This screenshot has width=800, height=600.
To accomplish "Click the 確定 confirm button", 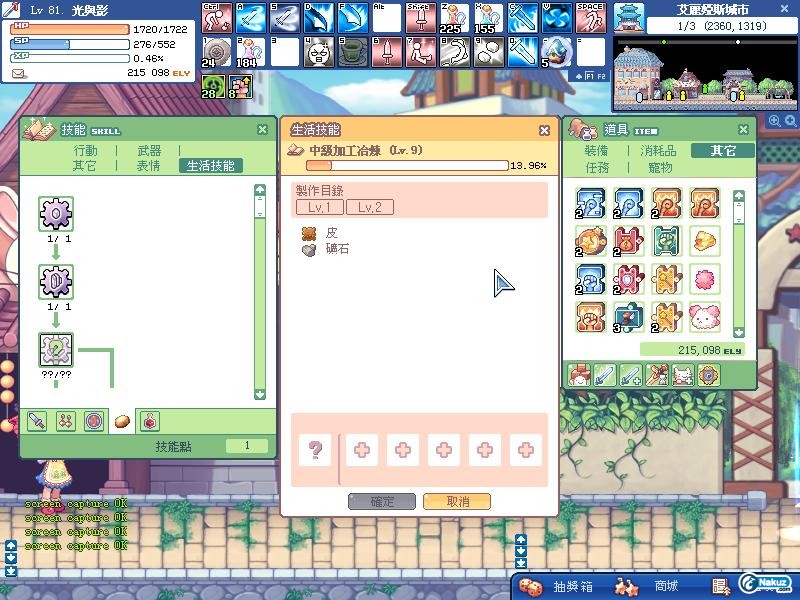I will coord(382,501).
